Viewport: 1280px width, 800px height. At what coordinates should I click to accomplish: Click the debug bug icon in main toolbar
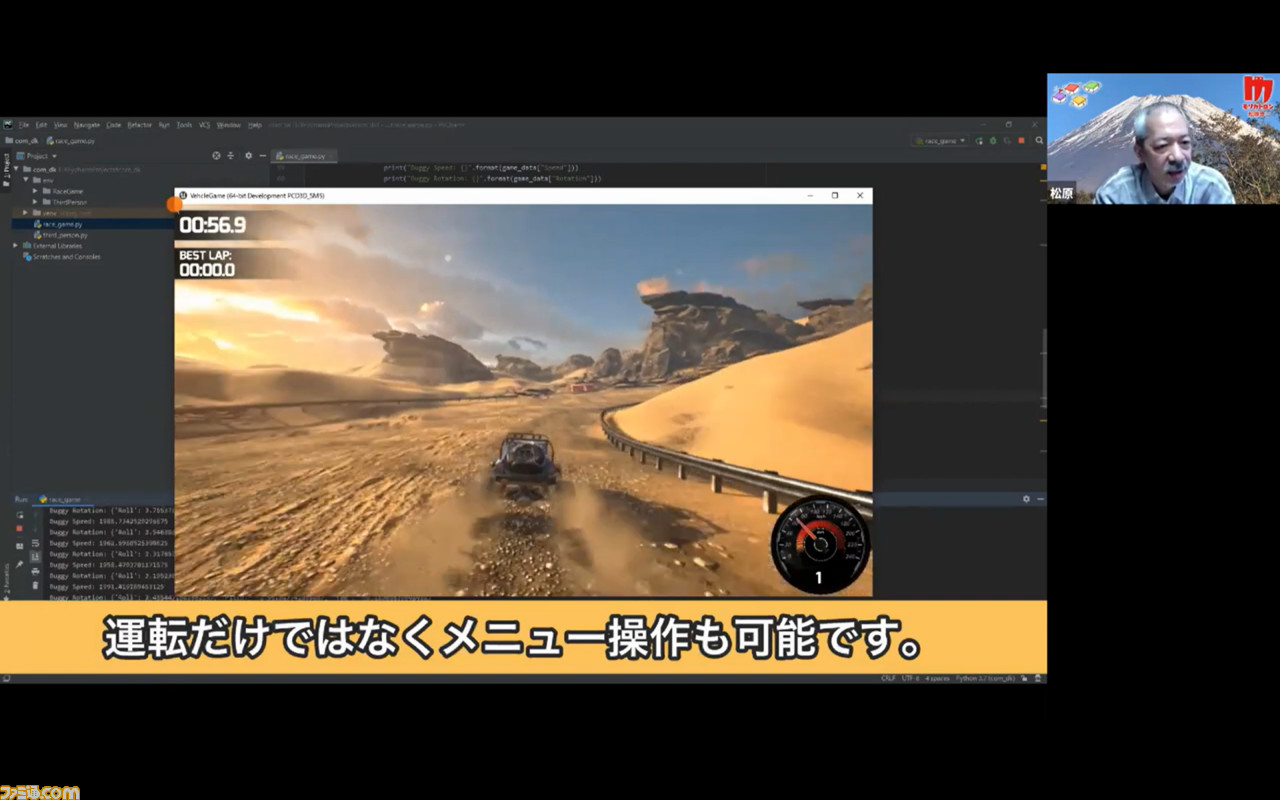[x=992, y=141]
